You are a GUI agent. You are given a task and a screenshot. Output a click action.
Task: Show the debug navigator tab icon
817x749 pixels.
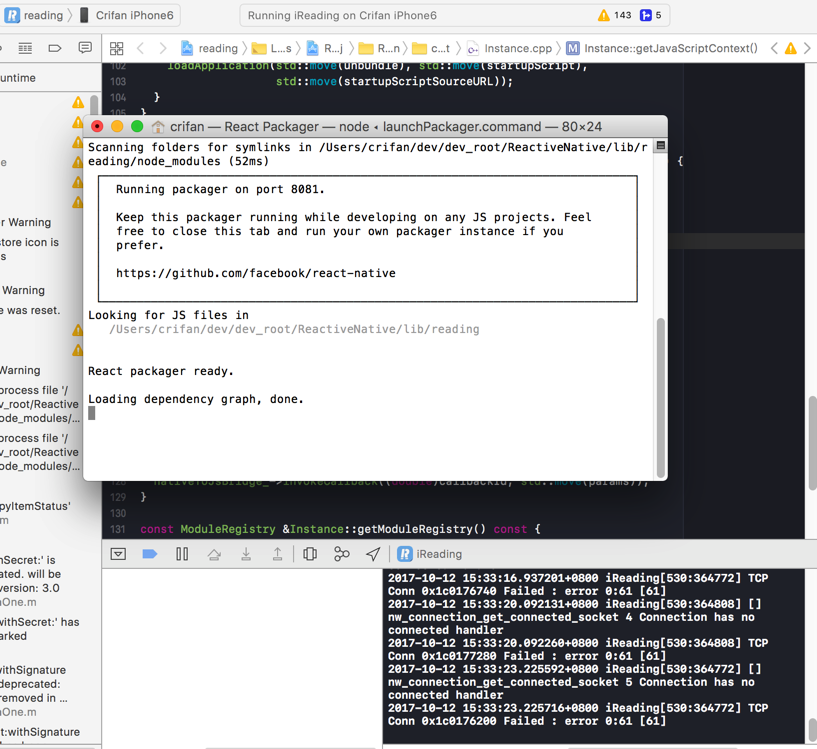pos(25,48)
